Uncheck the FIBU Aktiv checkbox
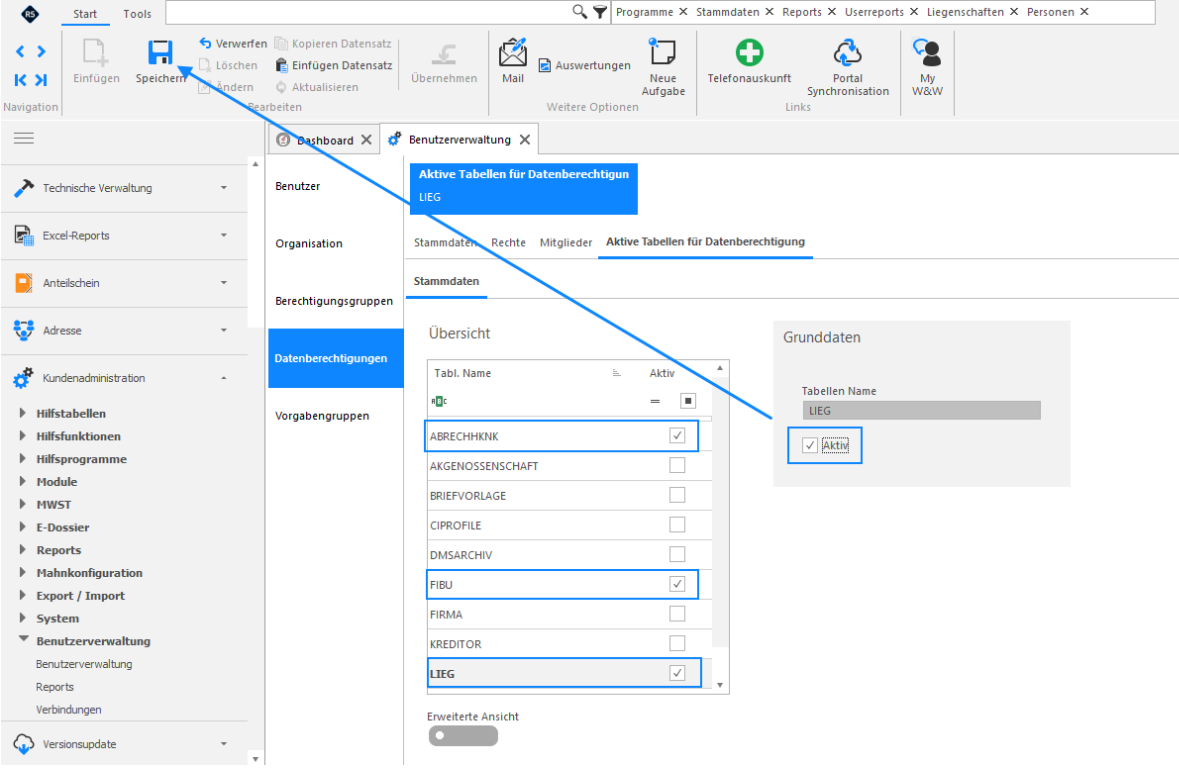The height and width of the screenshot is (768, 1179). pyautogui.click(x=677, y=584)
